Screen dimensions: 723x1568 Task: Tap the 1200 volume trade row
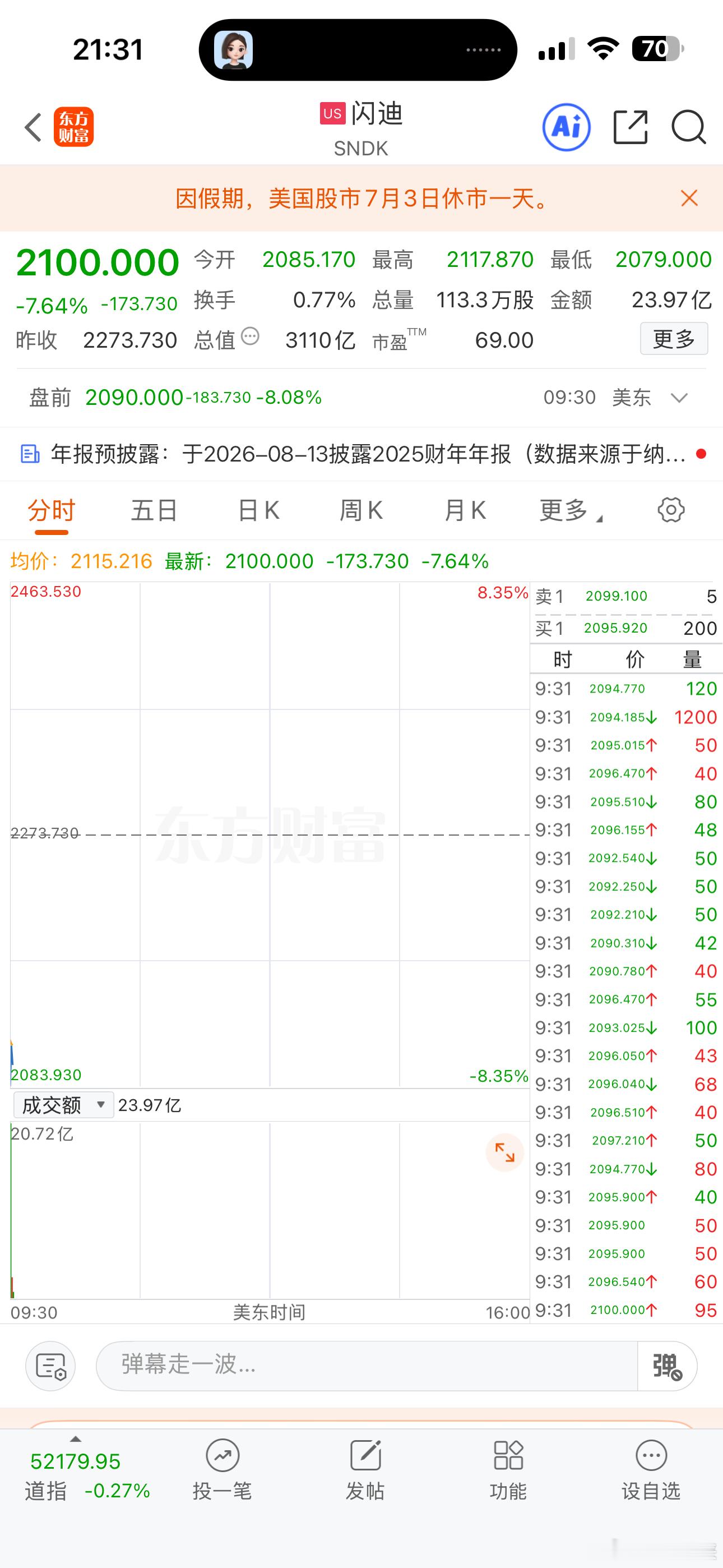pos(625,717)
